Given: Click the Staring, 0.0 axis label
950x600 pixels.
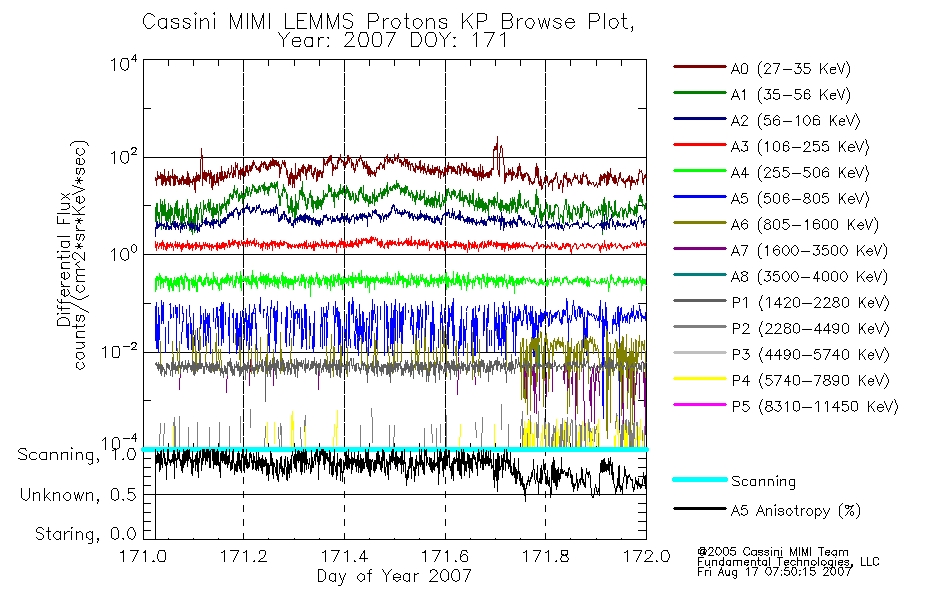Looking at the screenshot, I should point(85,534).
